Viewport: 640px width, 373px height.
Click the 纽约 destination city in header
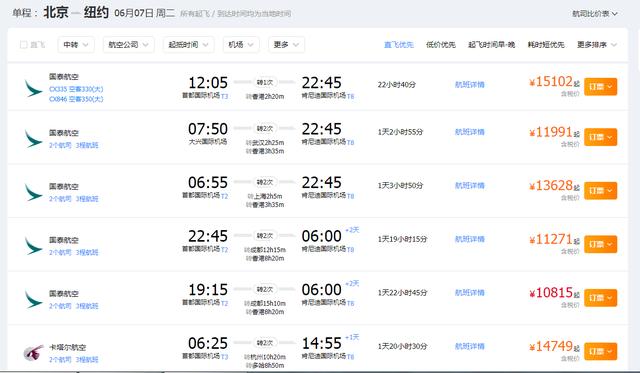[x=96, y=12]
